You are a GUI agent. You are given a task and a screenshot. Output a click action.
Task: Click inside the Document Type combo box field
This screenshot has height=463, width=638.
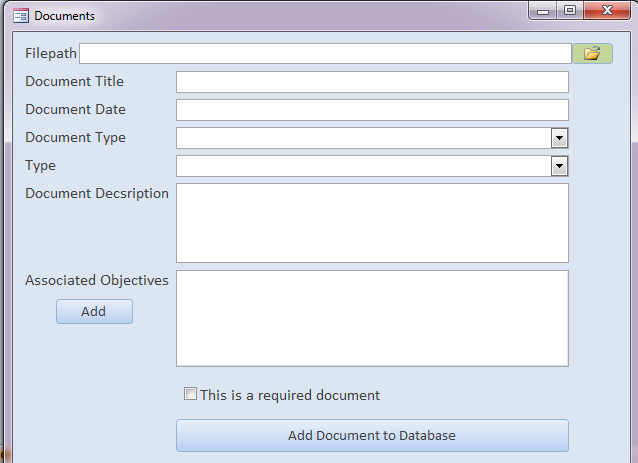point(364,138)
